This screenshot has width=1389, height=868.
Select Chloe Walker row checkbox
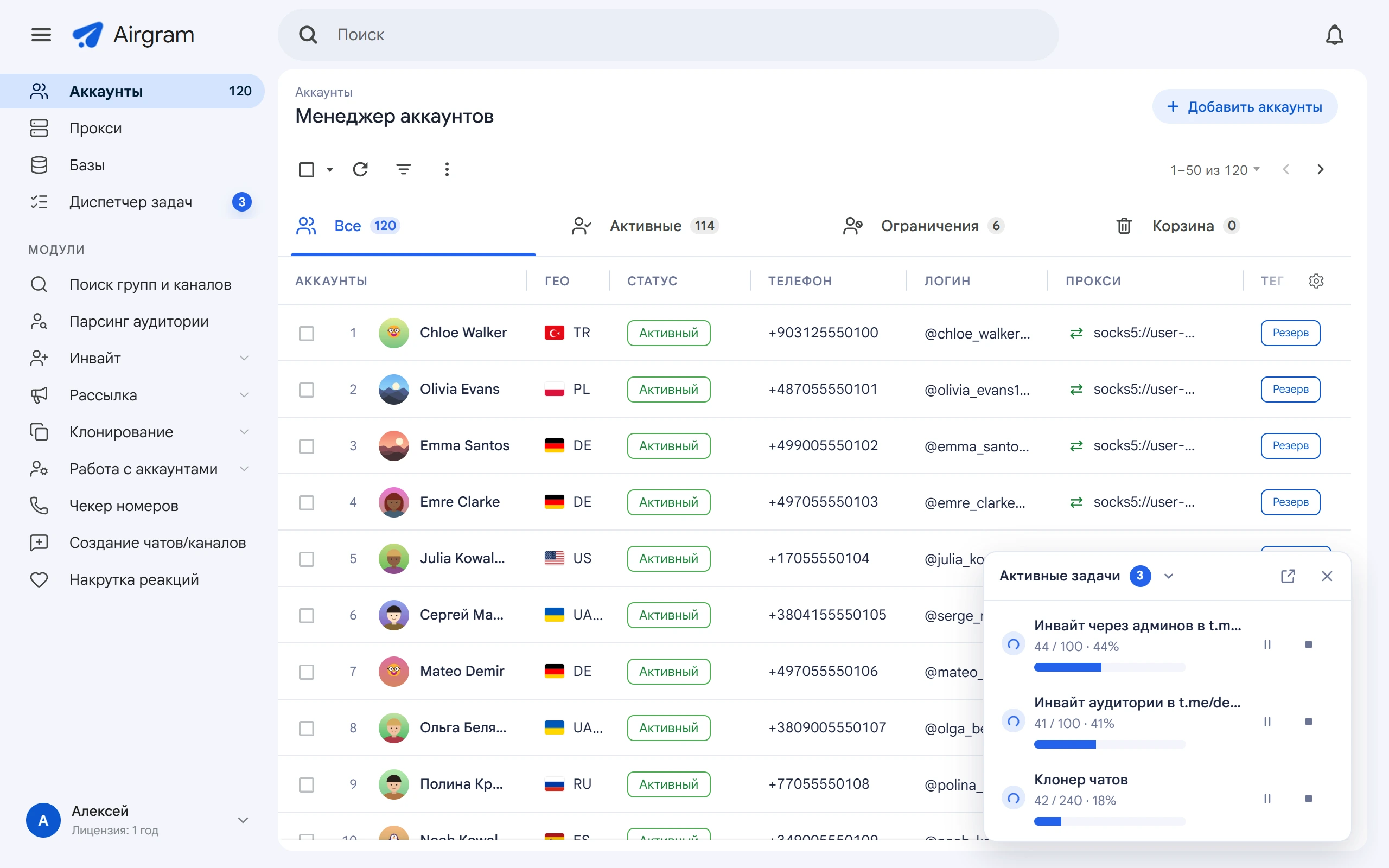pyautogui.click(x=307, y=333)
